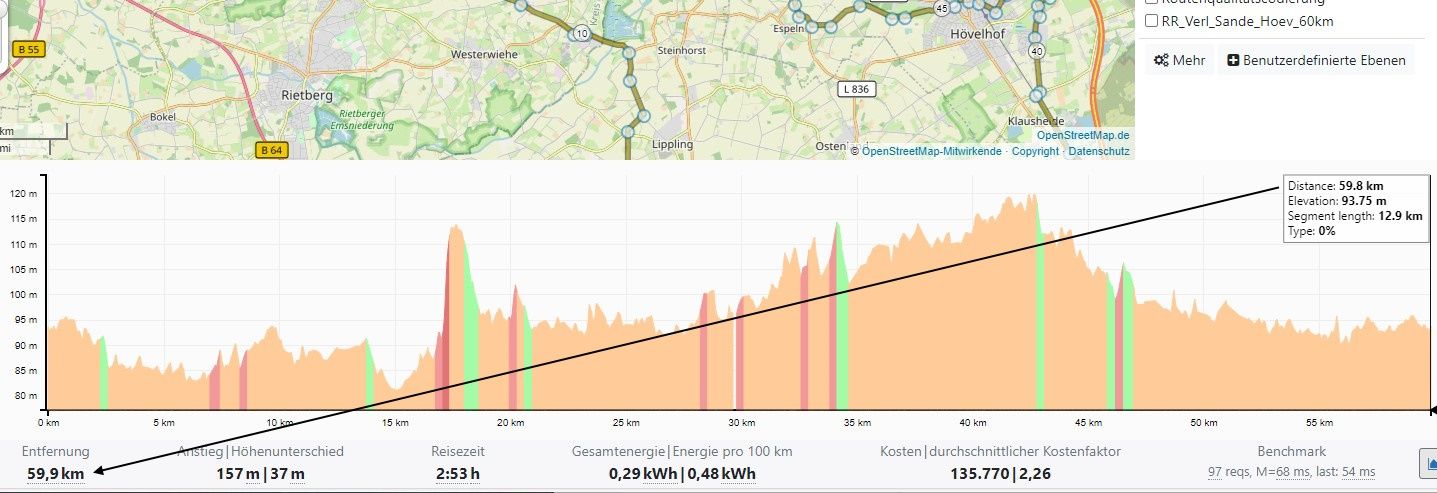The height and width of the screenshot is (493, 1437).
Task: Select the 0,48 kWh per 100 km value
Action: point(722,473)
